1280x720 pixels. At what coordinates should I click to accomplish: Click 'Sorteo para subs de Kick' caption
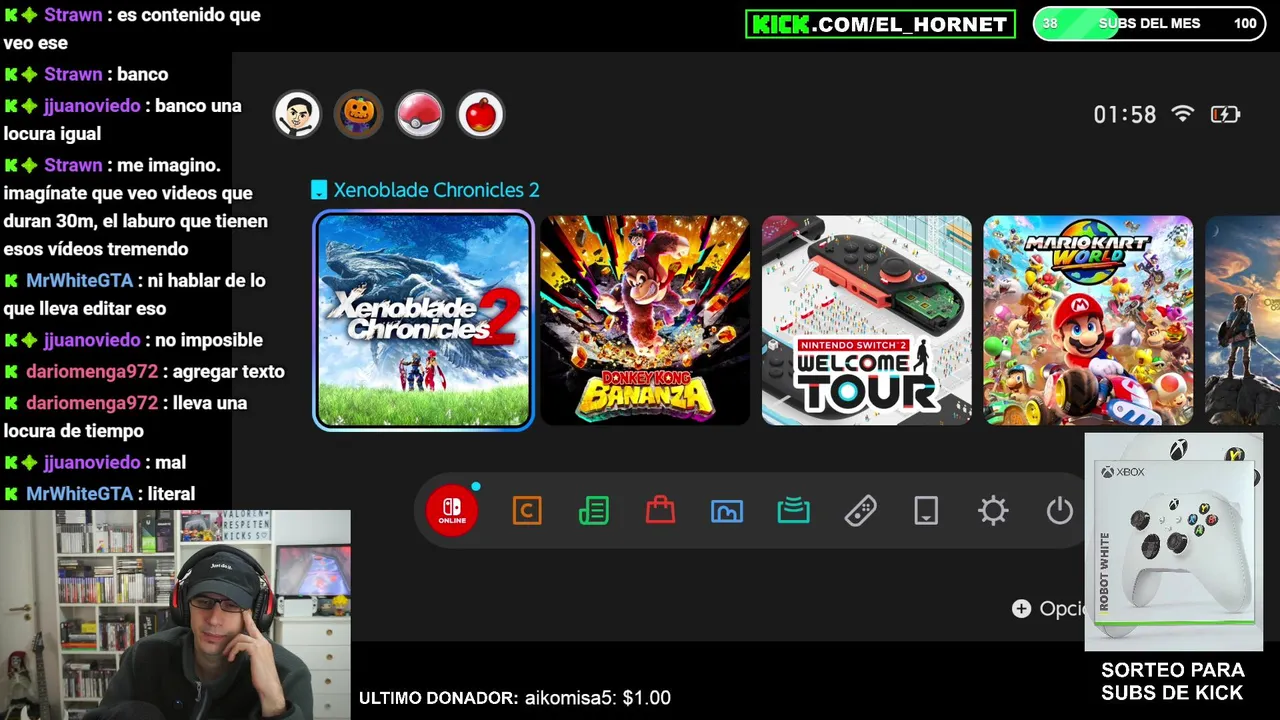click(x=1172, y=681)
